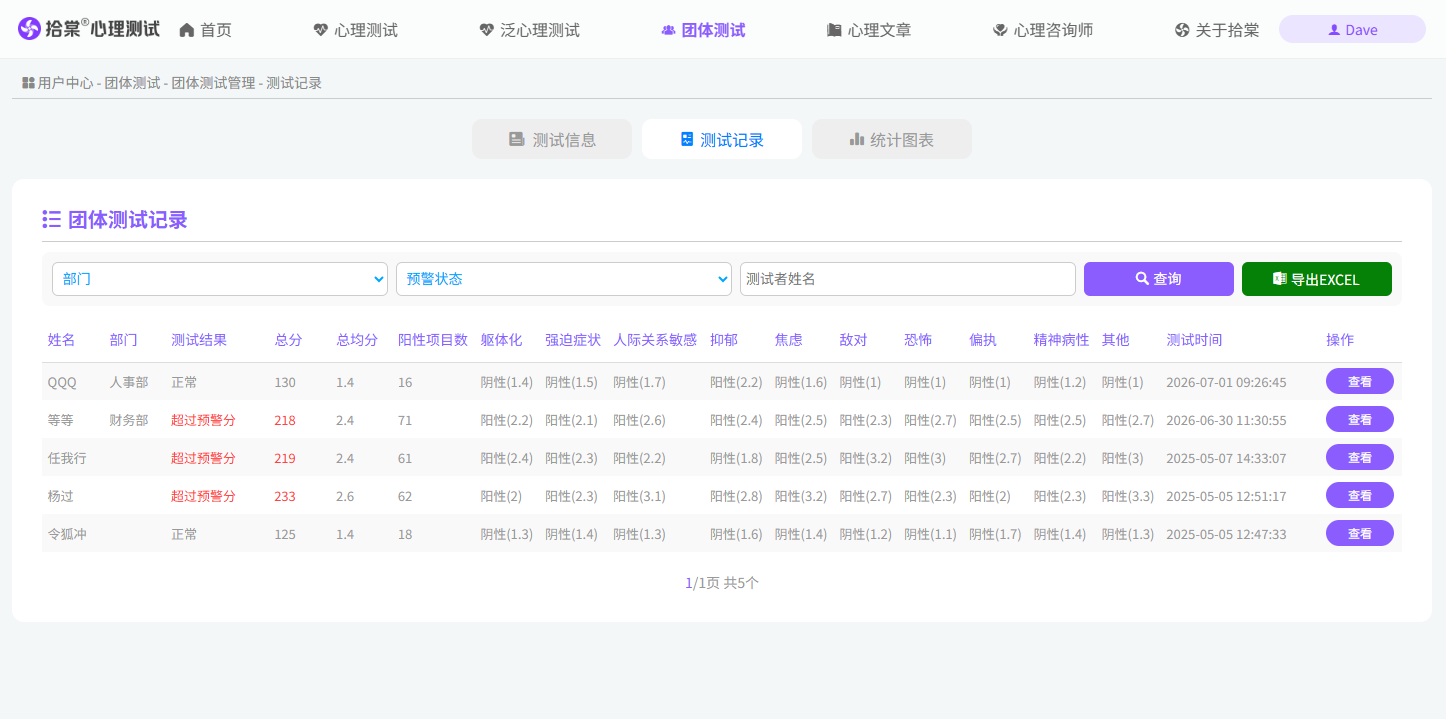1446x719 pixels.
Task: Click the globe icon beside 关于拾棠
Action: point(1182,30)
